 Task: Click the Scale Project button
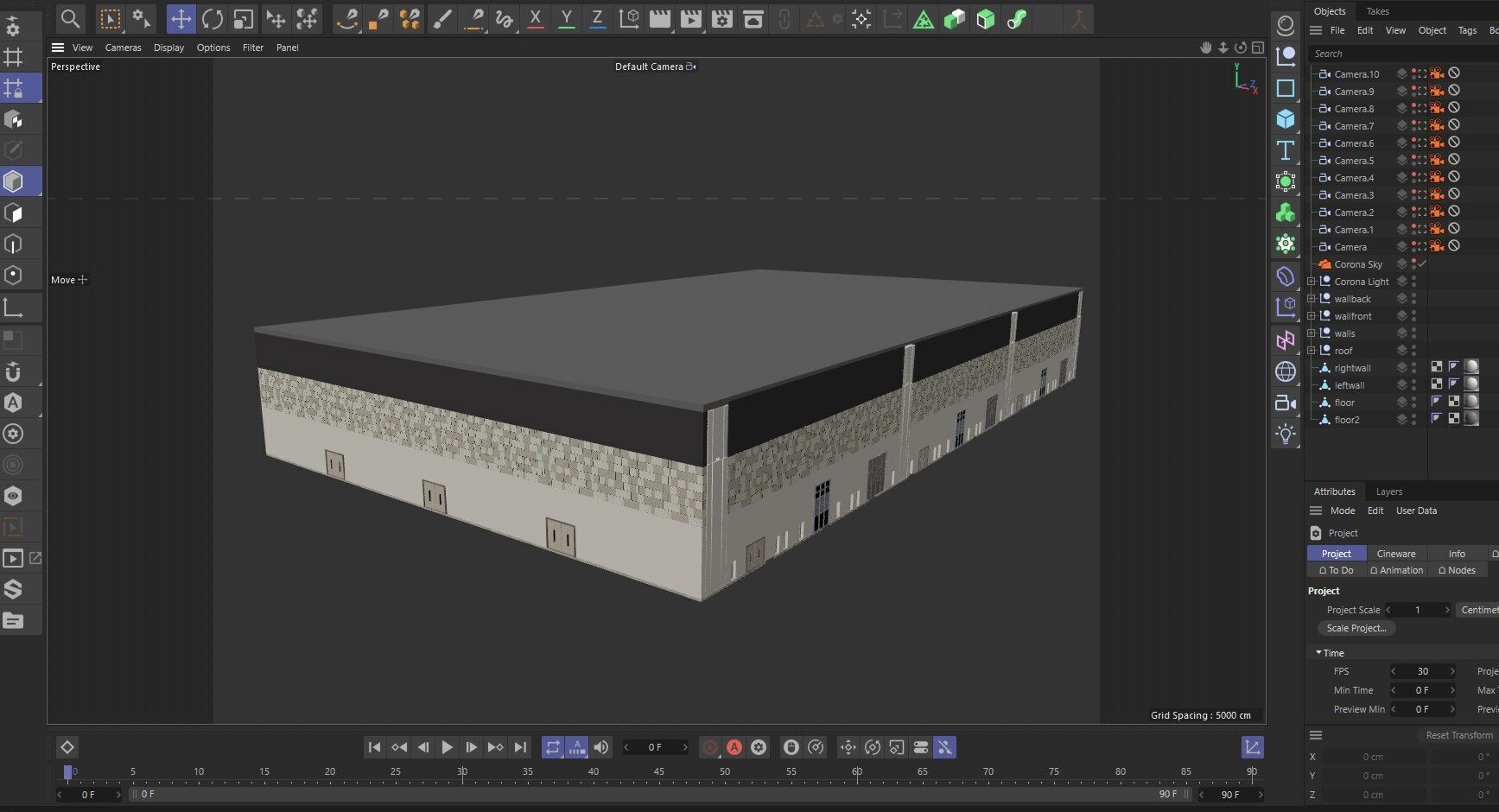[1356, 628]
